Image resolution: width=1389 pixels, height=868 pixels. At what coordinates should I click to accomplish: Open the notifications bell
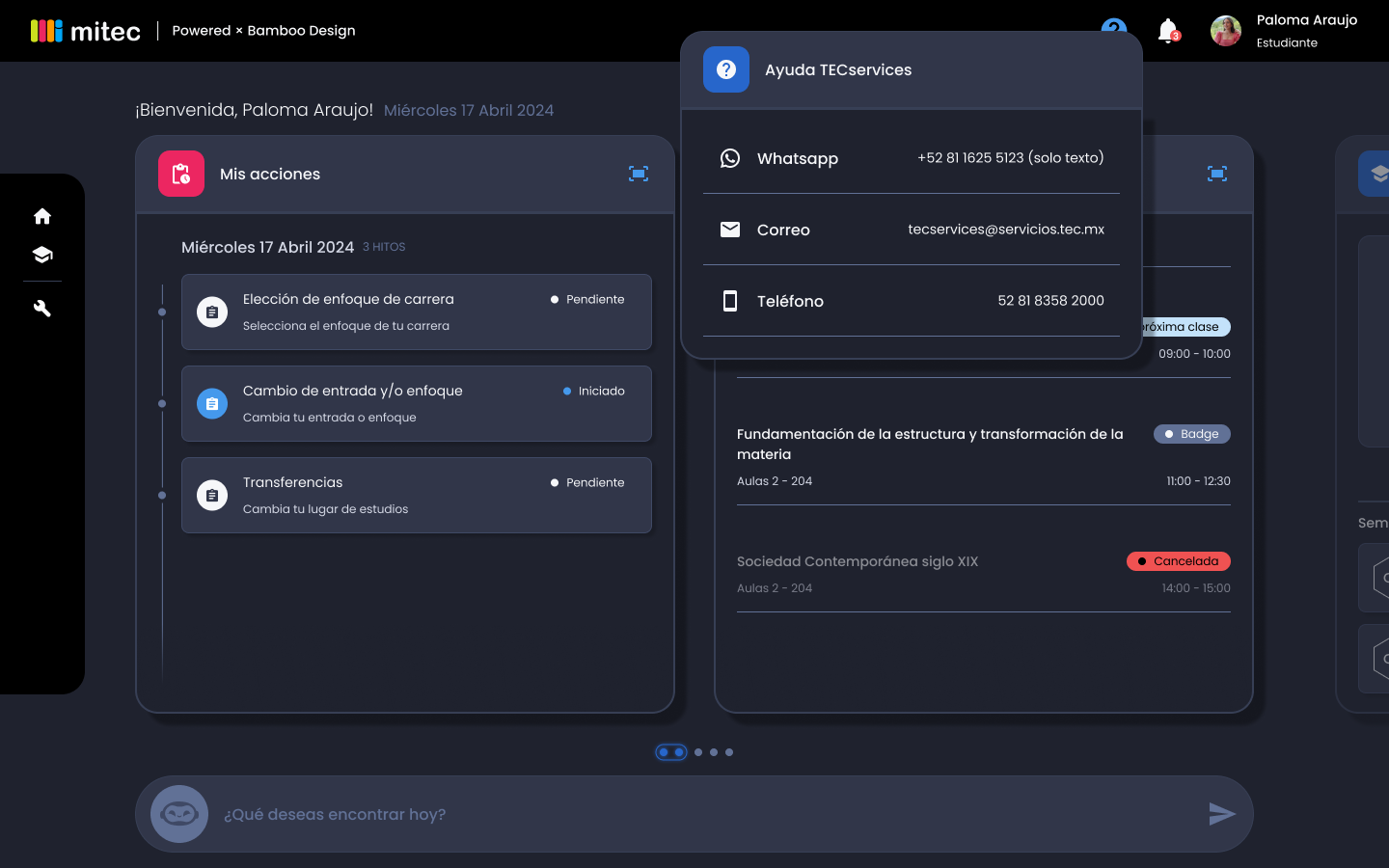tap(1168, 31)
